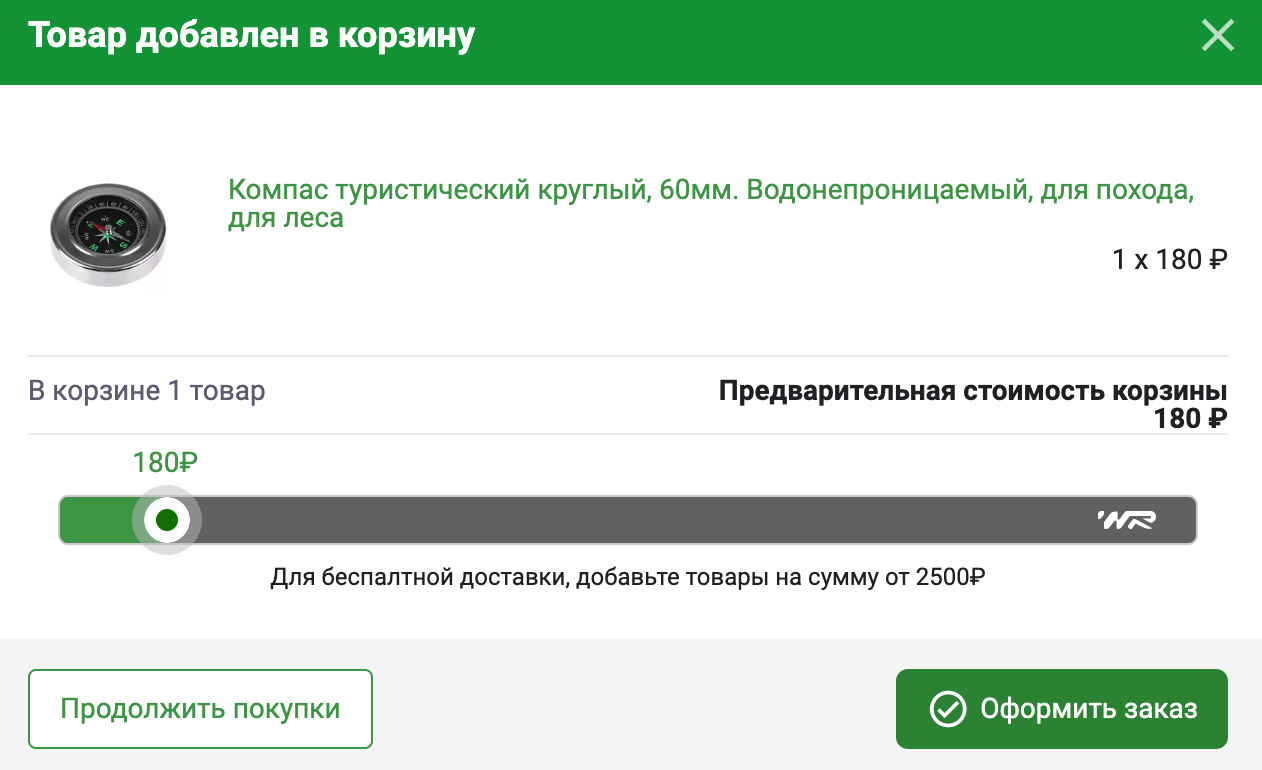1262x770 pixels.
Task: Click the Товар добавлен в корзину title
Action: [251, 36]
